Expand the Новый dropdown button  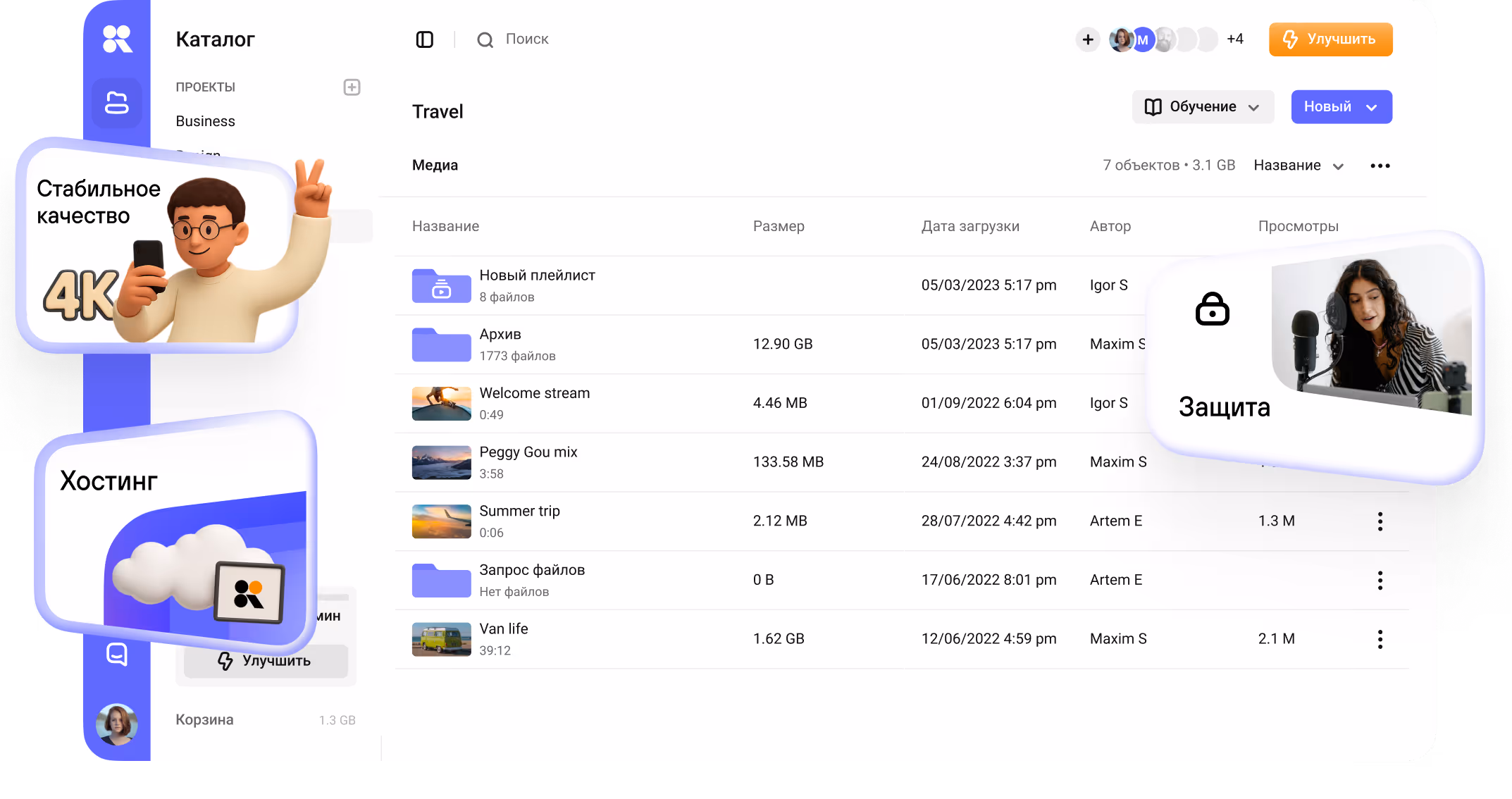pyautogui.click(x=1341, y=107)
